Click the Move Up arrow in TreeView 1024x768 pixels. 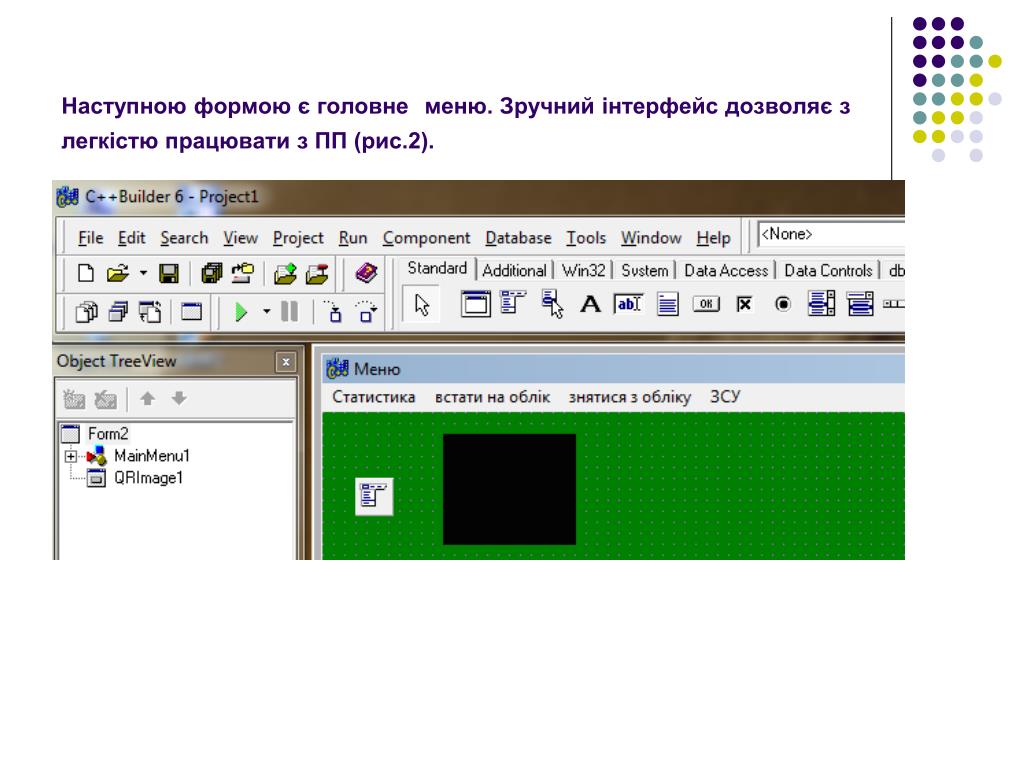(148, 398)
